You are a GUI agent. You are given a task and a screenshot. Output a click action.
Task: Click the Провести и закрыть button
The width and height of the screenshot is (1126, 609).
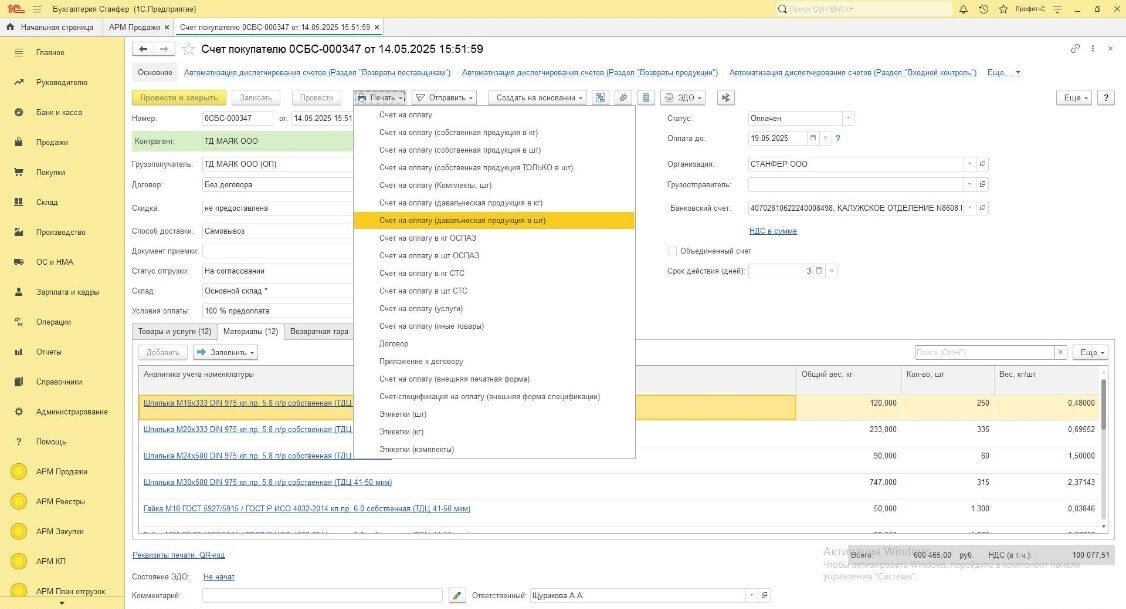179,98
